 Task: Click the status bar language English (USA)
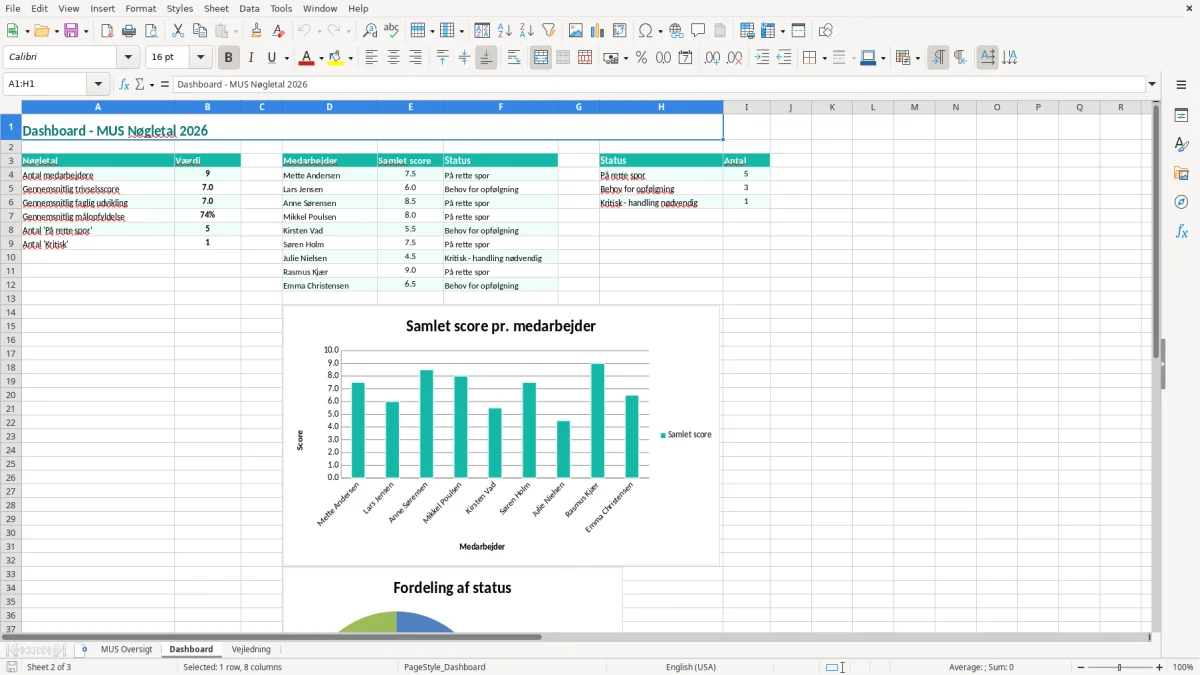tap(691, 667)
